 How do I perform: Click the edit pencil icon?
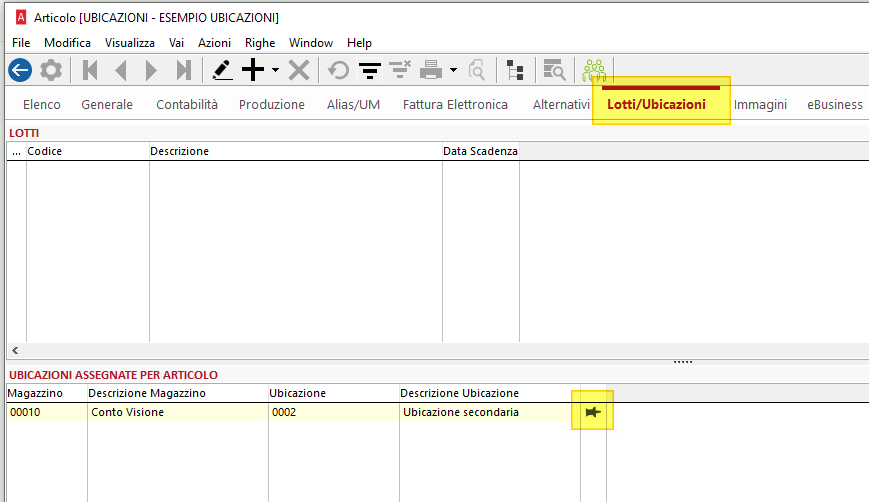click(222, 70)
